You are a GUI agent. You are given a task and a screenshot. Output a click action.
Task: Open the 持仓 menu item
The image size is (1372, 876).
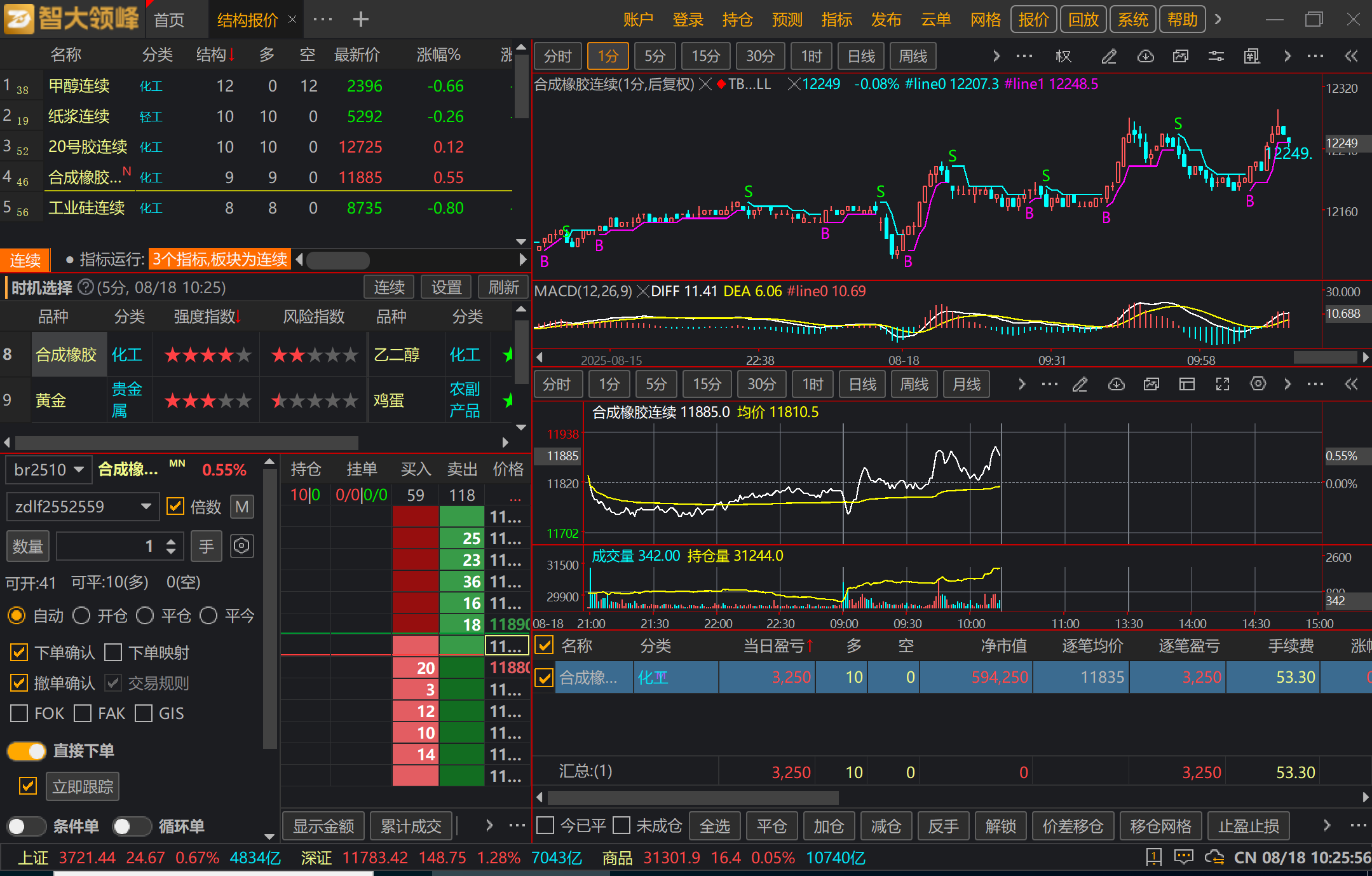pos(737,20)
